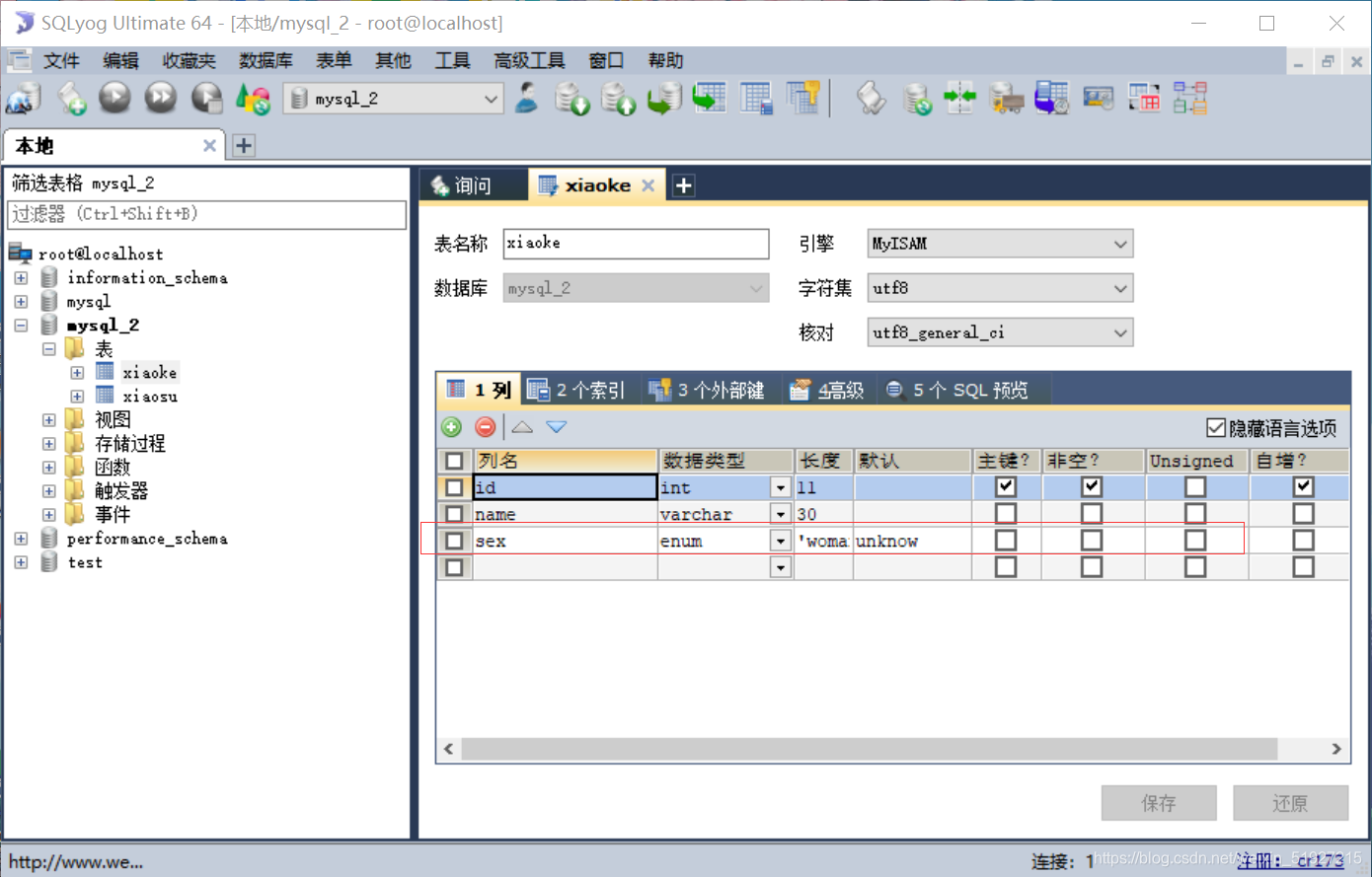Screen dimensions: 1372x877
Task: Click the execute query play icon
Action: tap(115, 98)
